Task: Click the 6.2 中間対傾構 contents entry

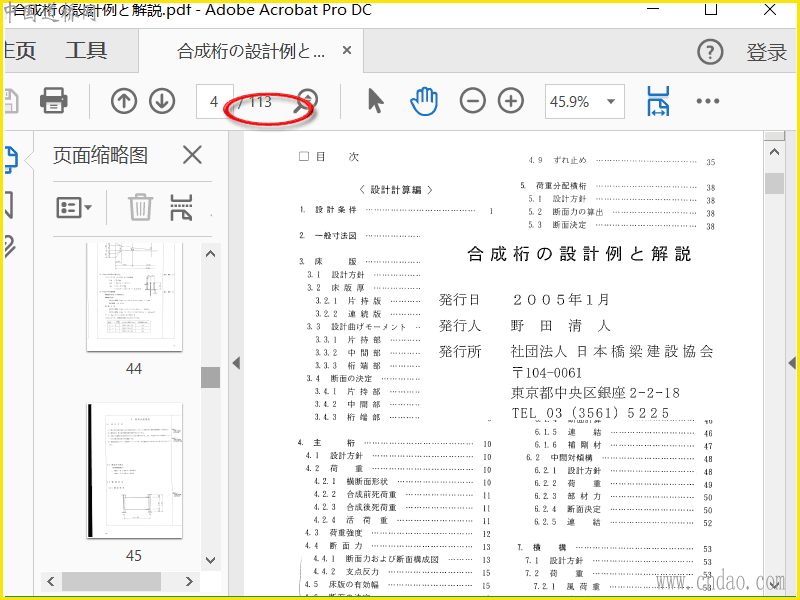Action: (x=619, y=458)
